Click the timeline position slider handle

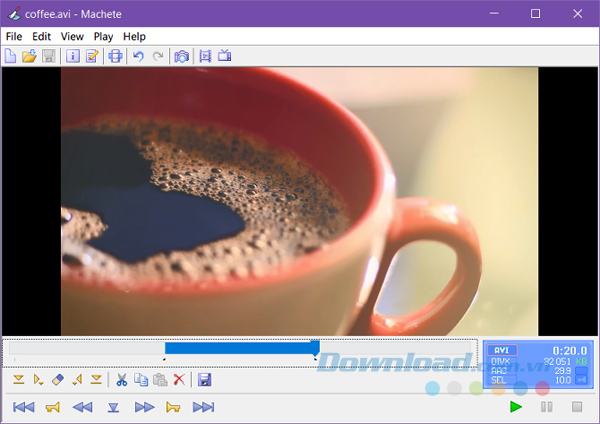pos(315,348)
